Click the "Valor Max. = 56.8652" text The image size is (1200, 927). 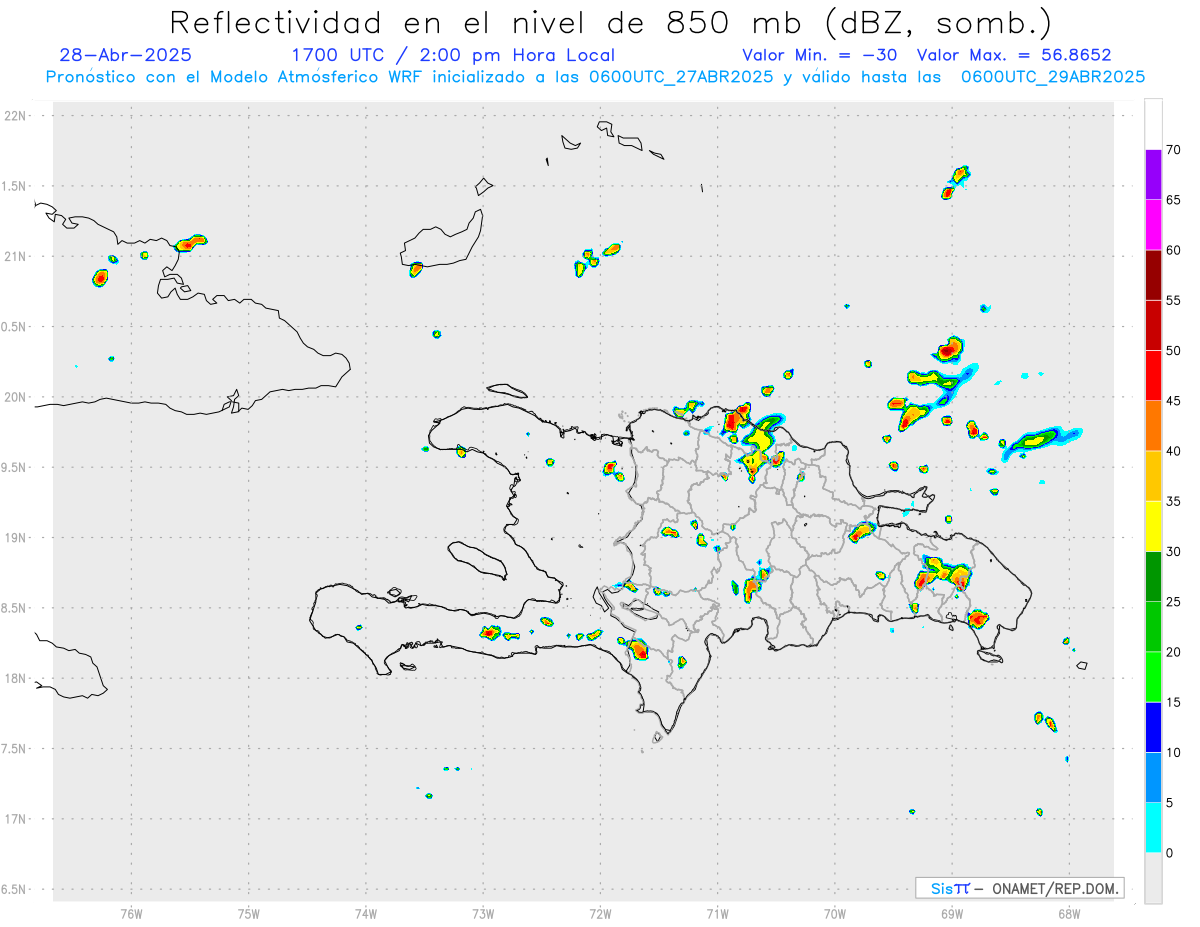click(x=1014, y=55)
